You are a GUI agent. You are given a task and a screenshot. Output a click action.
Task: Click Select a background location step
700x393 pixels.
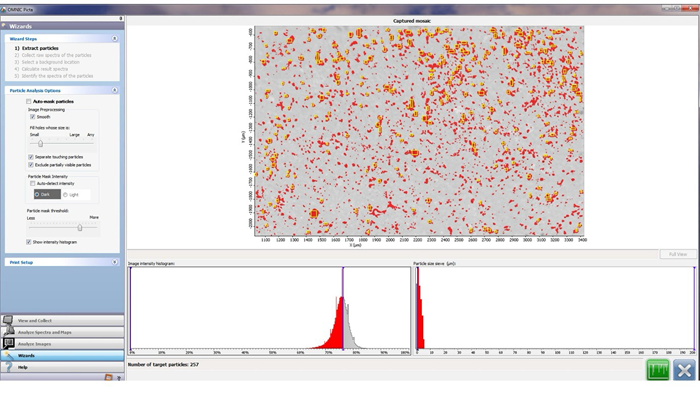point(47,62)
